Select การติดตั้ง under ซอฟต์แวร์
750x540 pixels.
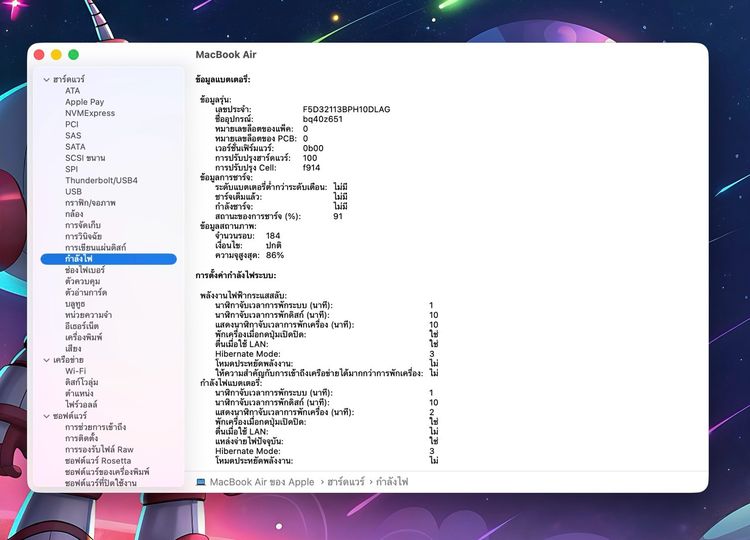tap(82, 438)
